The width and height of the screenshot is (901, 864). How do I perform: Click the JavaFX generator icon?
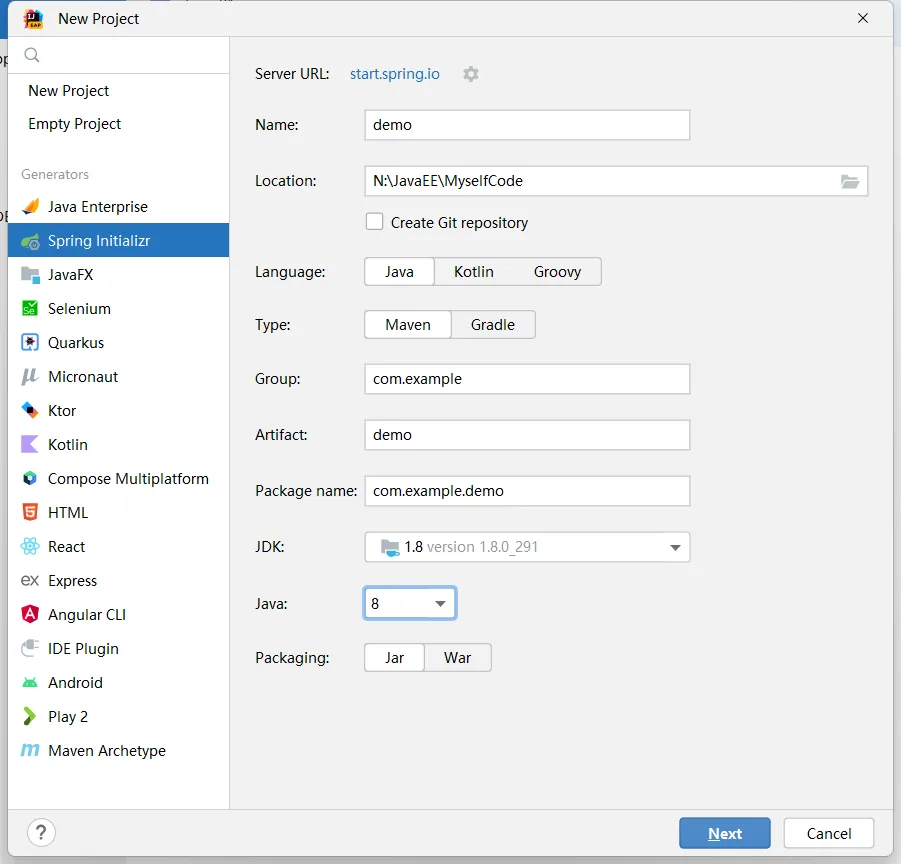pyautogui.click(x=30, y=275)
